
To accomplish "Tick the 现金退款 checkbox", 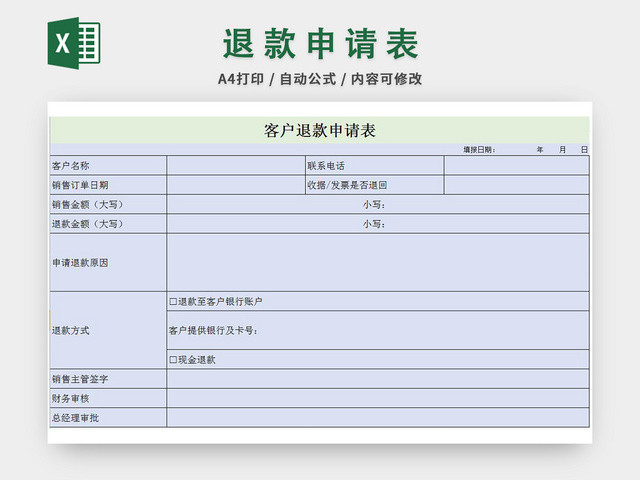I will point(173,360).
